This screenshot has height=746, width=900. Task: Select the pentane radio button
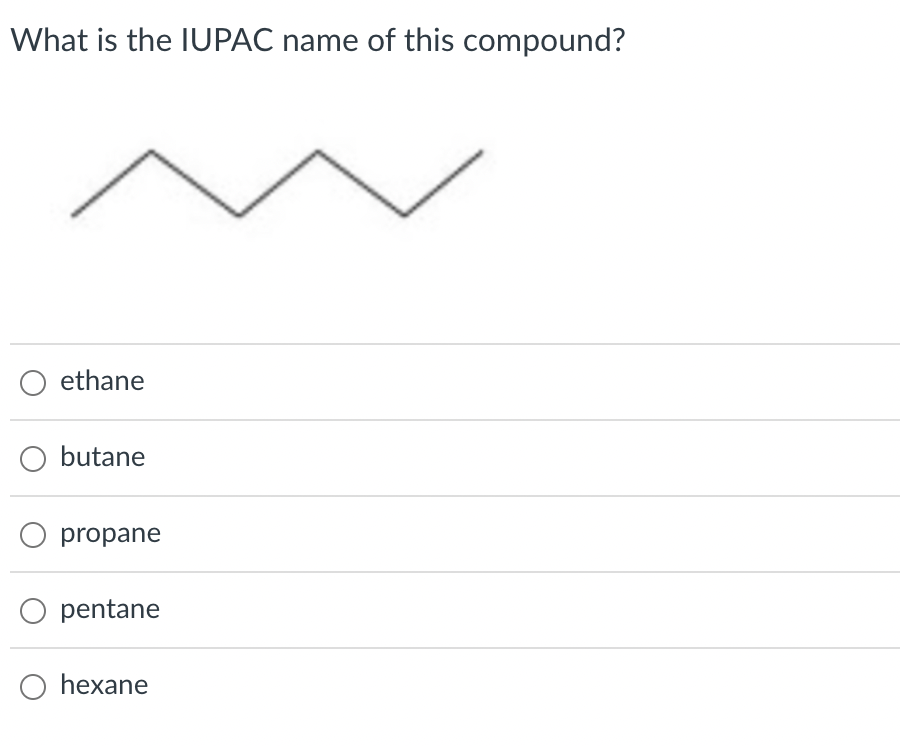[32, 610]
